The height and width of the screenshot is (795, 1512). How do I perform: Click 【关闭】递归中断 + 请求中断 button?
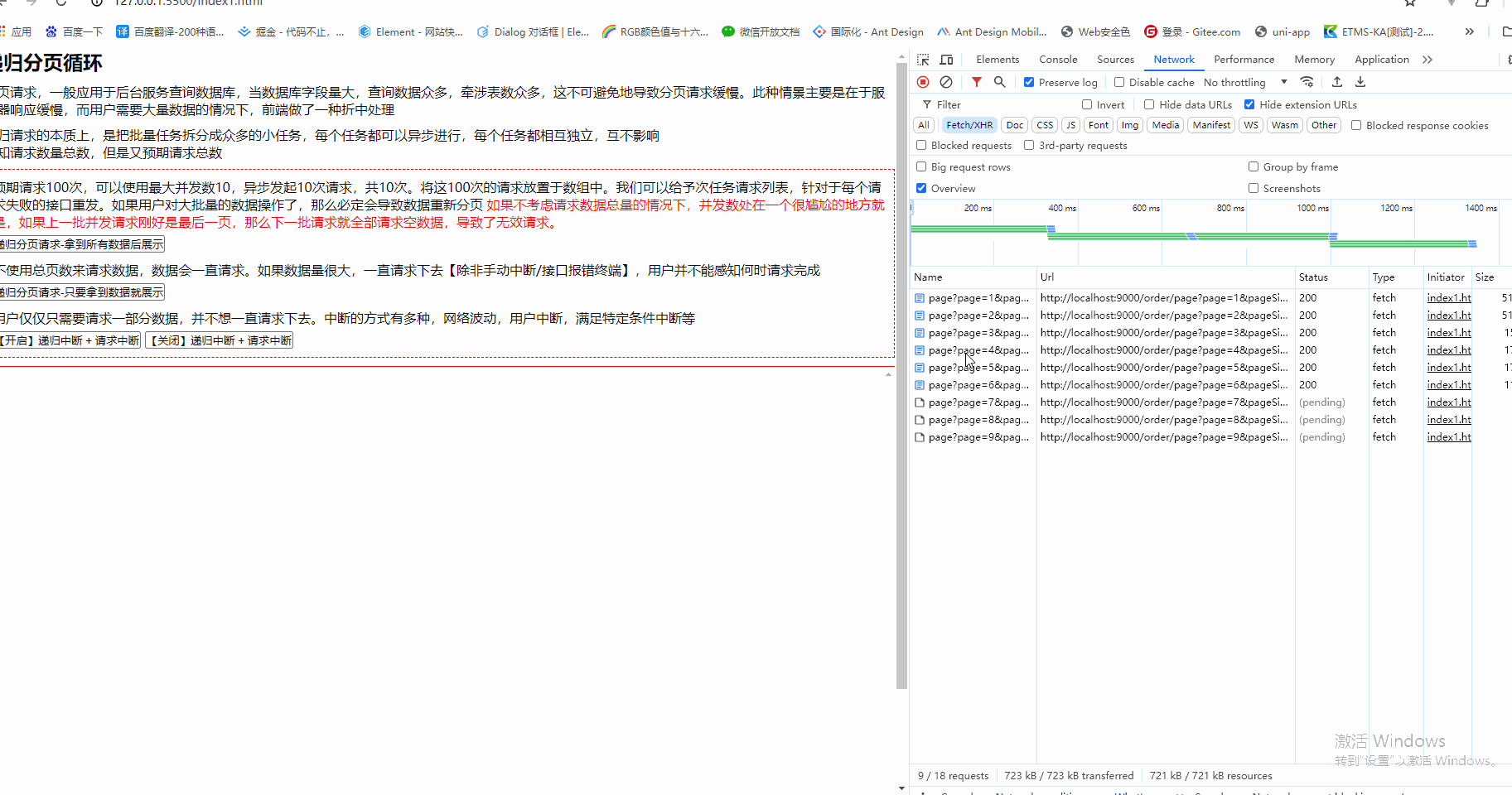220,340
